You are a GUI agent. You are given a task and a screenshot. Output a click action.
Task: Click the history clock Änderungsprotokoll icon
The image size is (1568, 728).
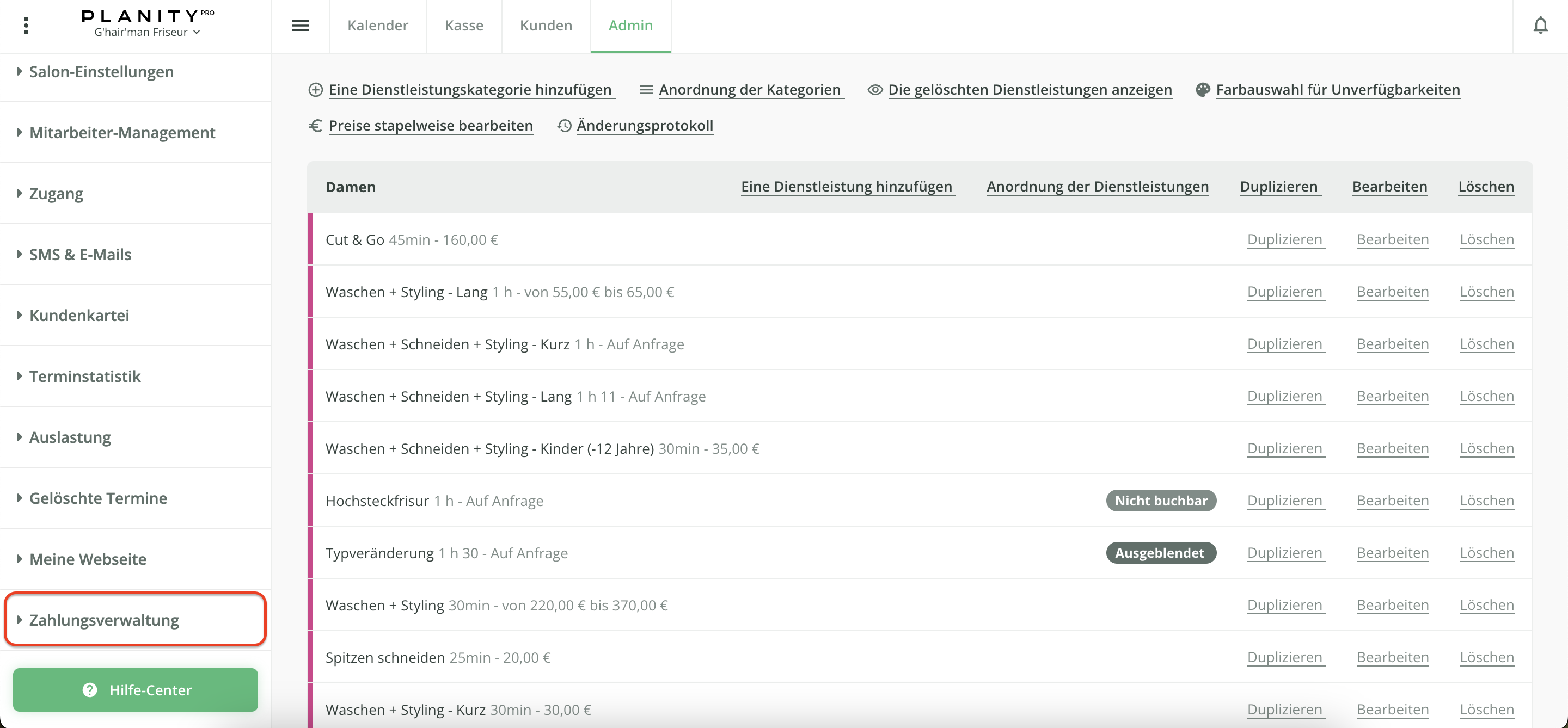tap(564, 125)
